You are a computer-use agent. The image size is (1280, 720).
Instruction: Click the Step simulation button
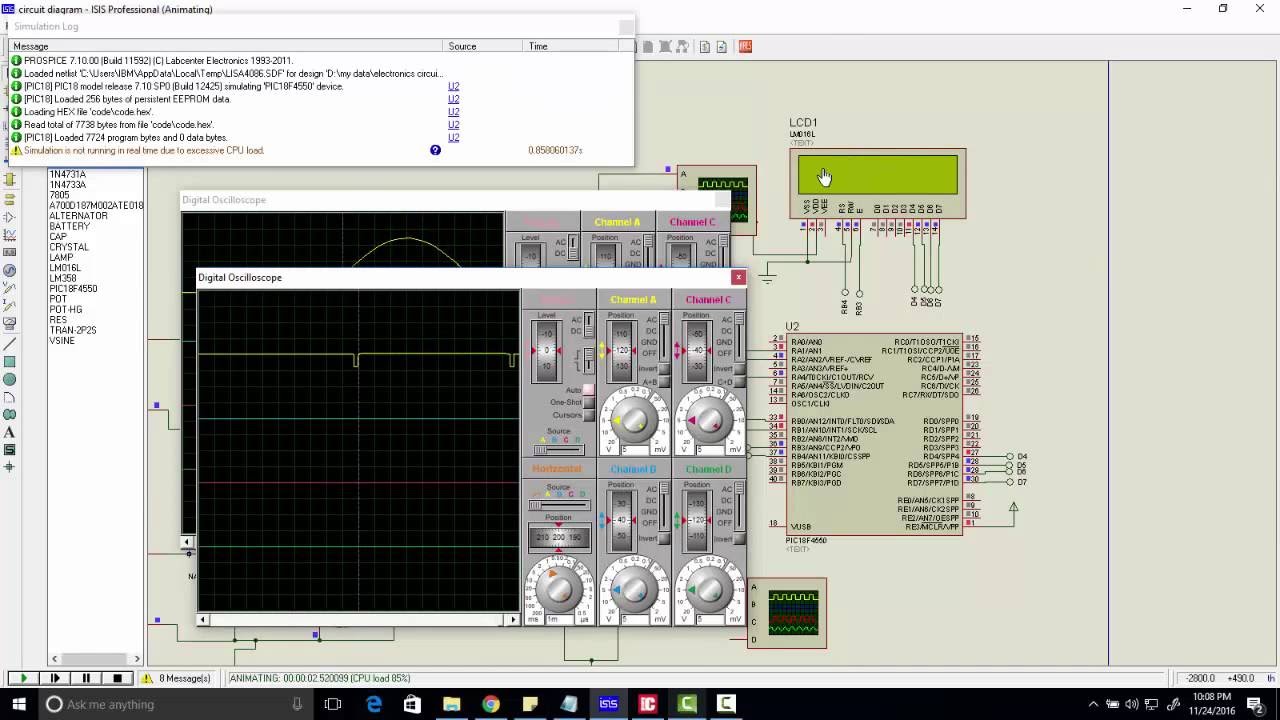pos(55,678)
